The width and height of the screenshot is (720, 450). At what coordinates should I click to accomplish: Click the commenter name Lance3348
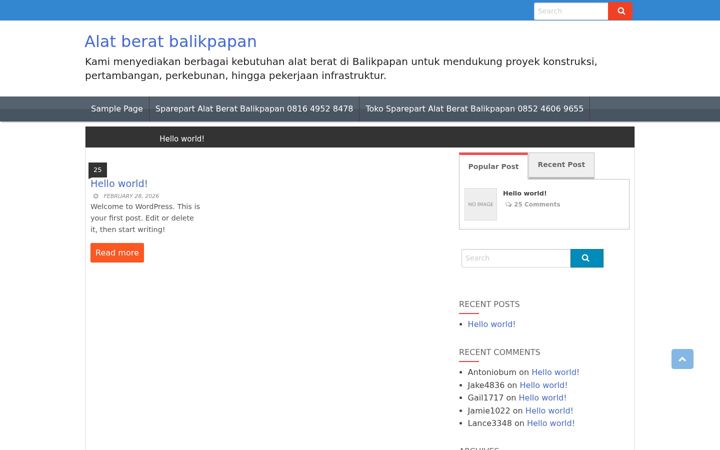point(489,423)
